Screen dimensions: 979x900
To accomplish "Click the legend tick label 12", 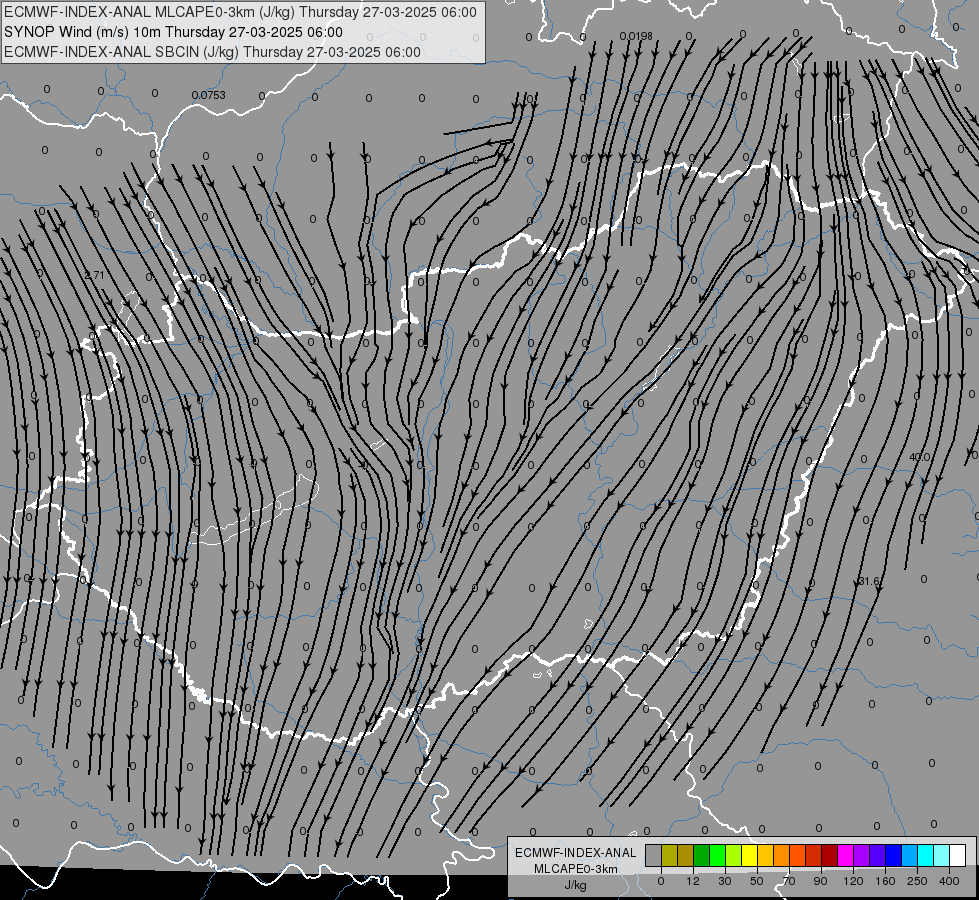I will (693, 881).
